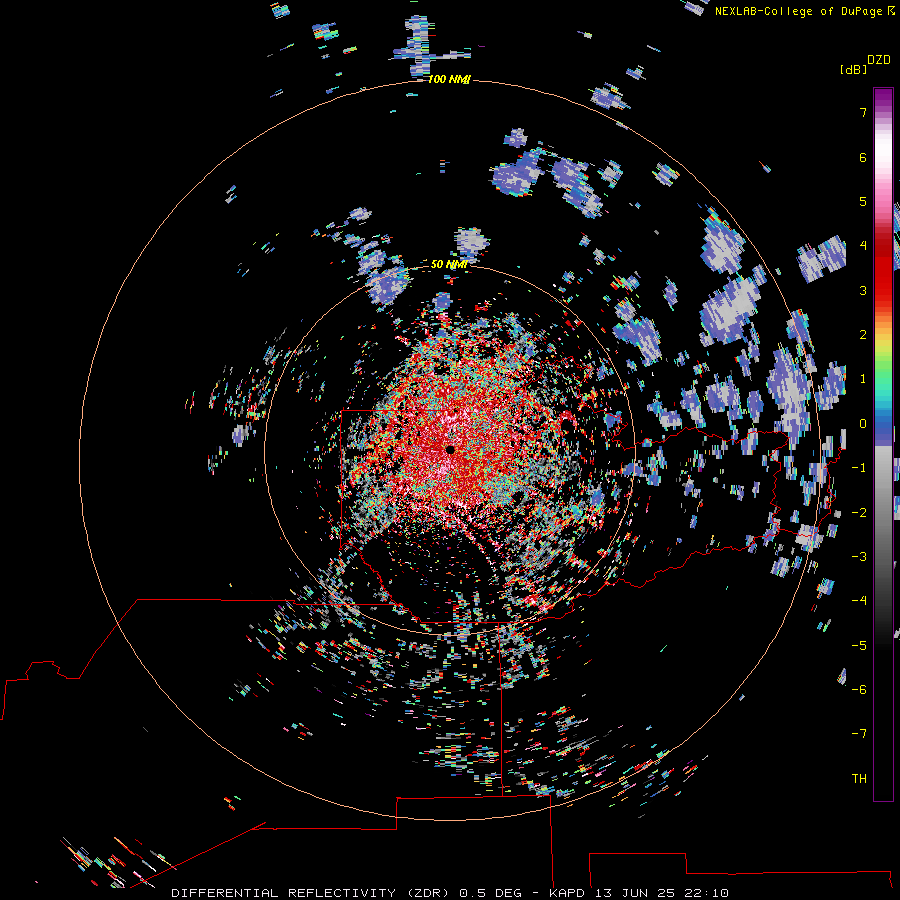This screenshot has width=900, height=900.
Task: Click the NEXLAB-College of DuPage label
Action: [x=799, y=11]
